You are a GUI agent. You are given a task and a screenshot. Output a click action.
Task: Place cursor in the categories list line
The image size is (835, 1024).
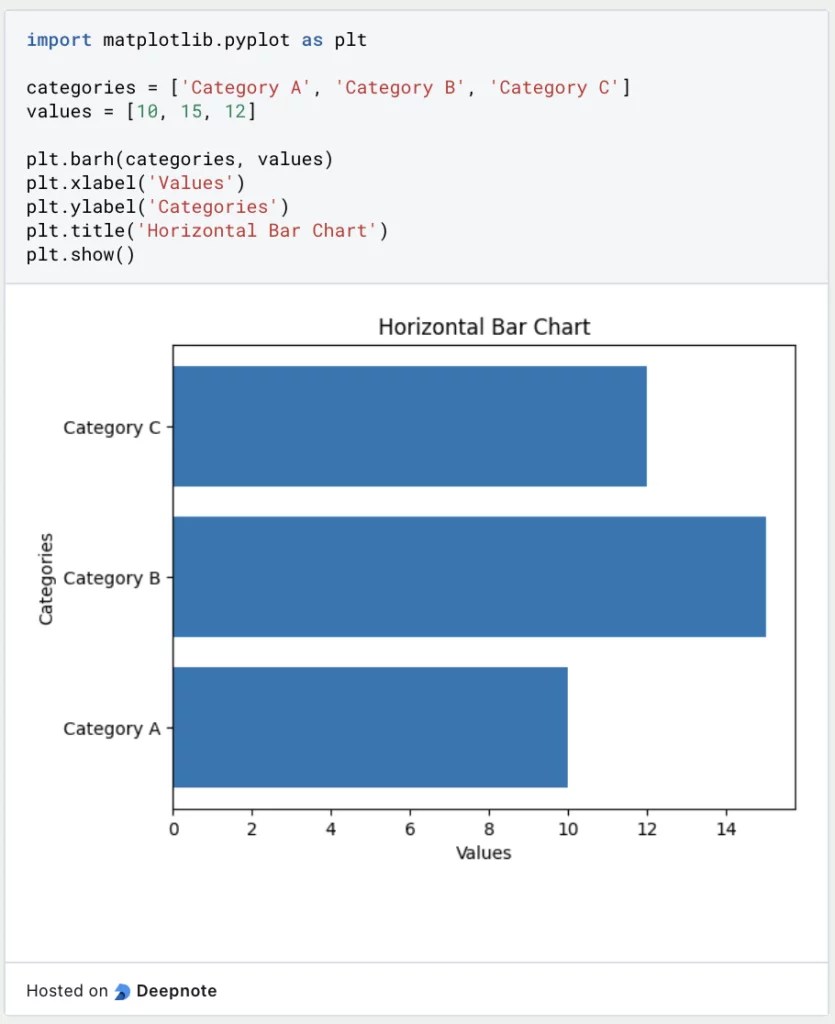coord(328,88)
